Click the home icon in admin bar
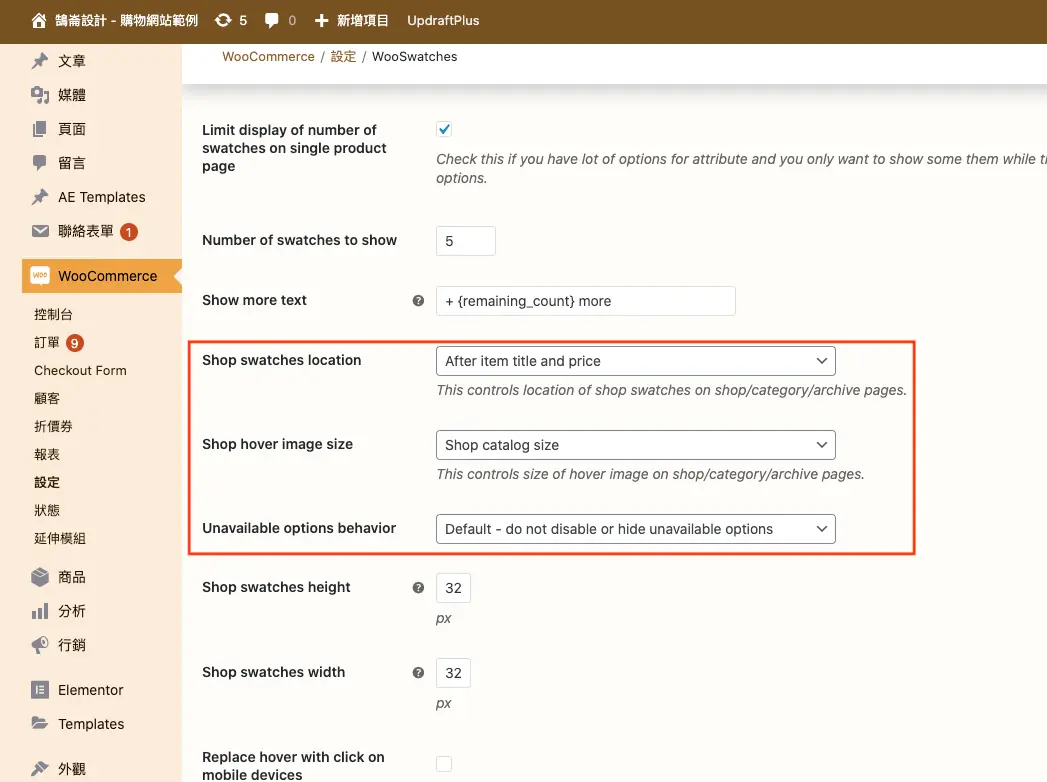 click(39, 21)
